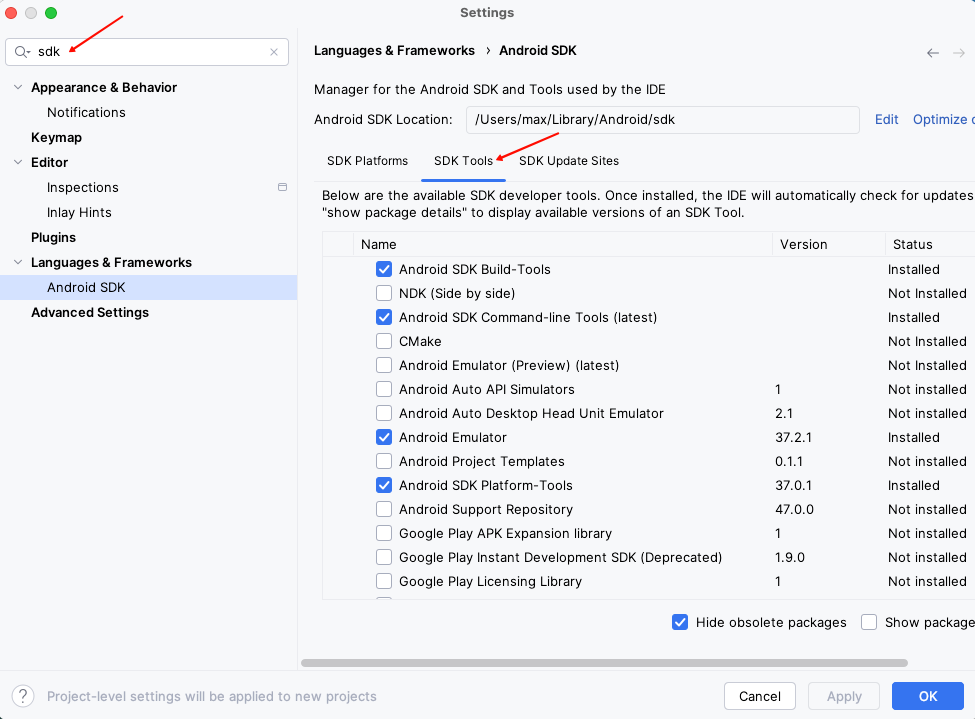Click the Languages & Frameworks breadcrumb

click(394, 50)
